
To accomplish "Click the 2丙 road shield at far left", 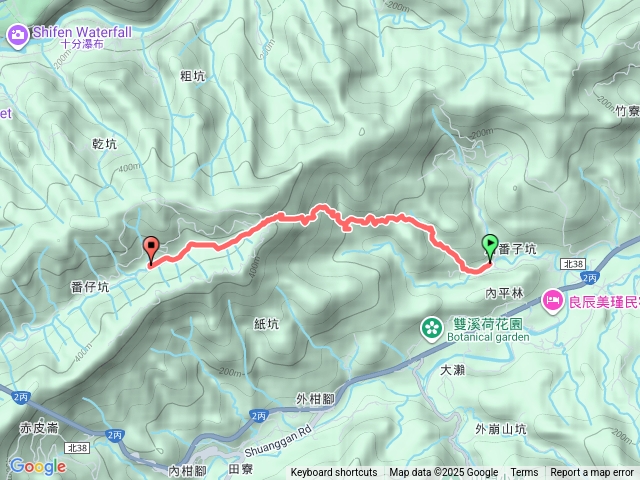I will pos(20,397).
